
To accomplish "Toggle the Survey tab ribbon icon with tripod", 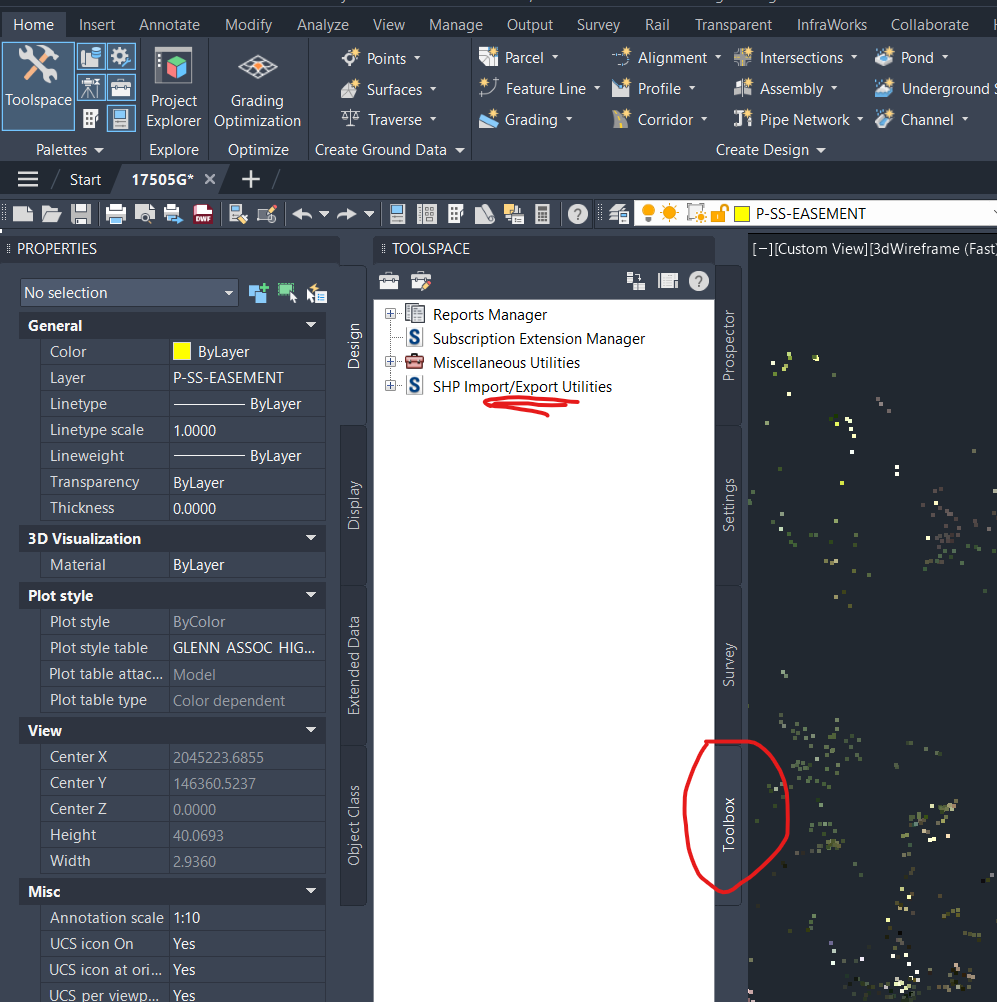I will point(91,88).
